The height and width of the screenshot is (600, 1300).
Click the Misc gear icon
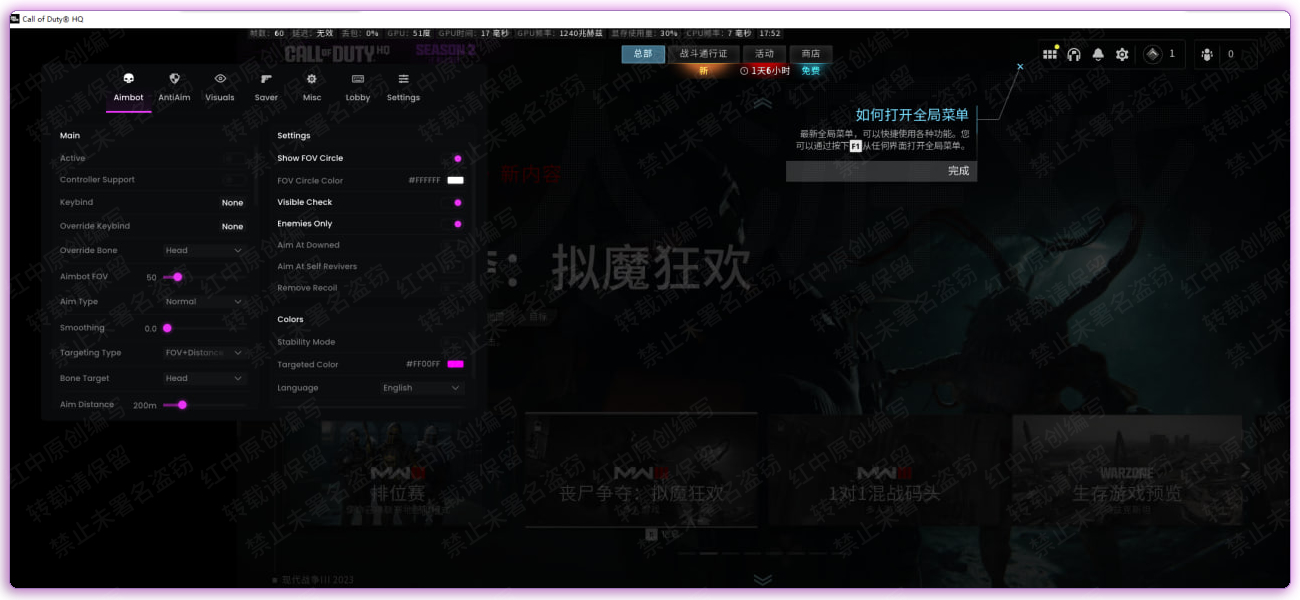coord(312,80)
